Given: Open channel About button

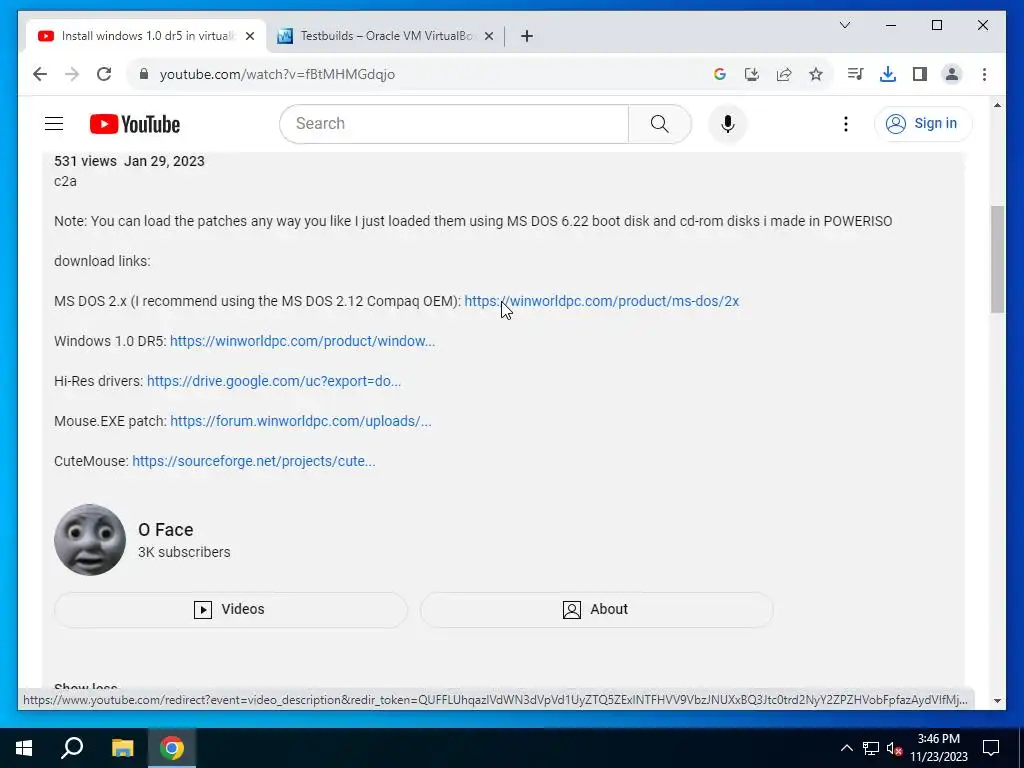Looking at the screenshot, I should pos(596,609).
